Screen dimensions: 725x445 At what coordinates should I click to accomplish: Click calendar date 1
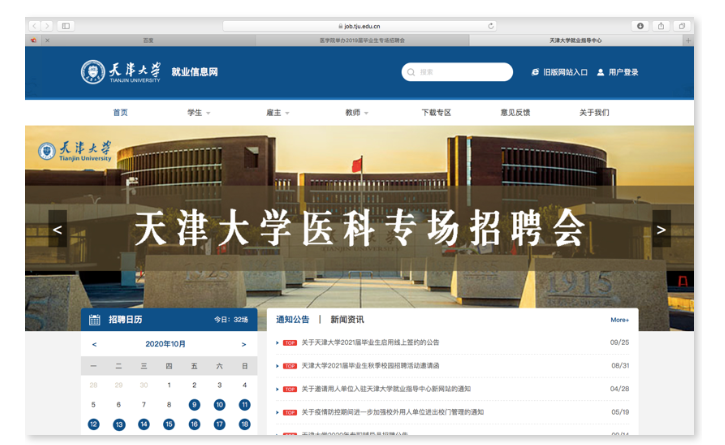pos(169,385)
